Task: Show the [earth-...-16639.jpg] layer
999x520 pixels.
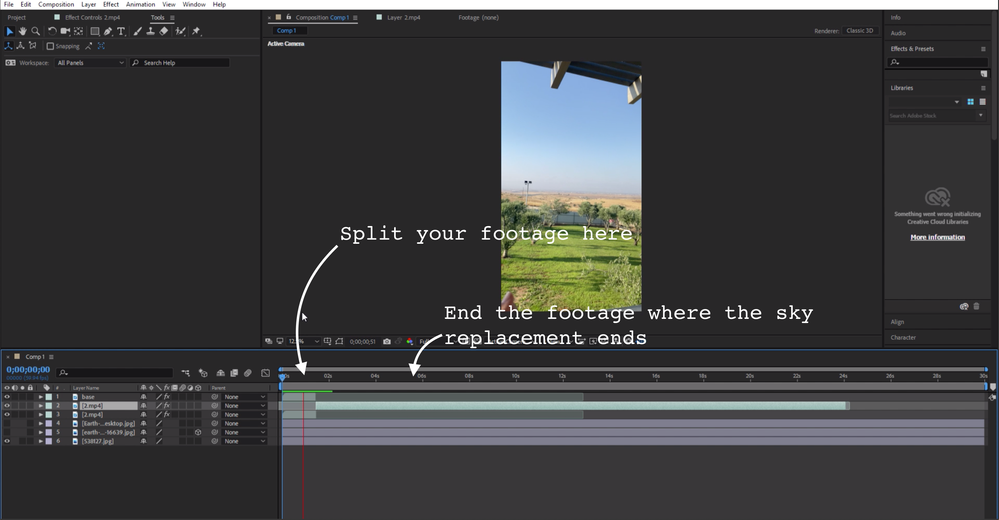Action: pos(7,433)
